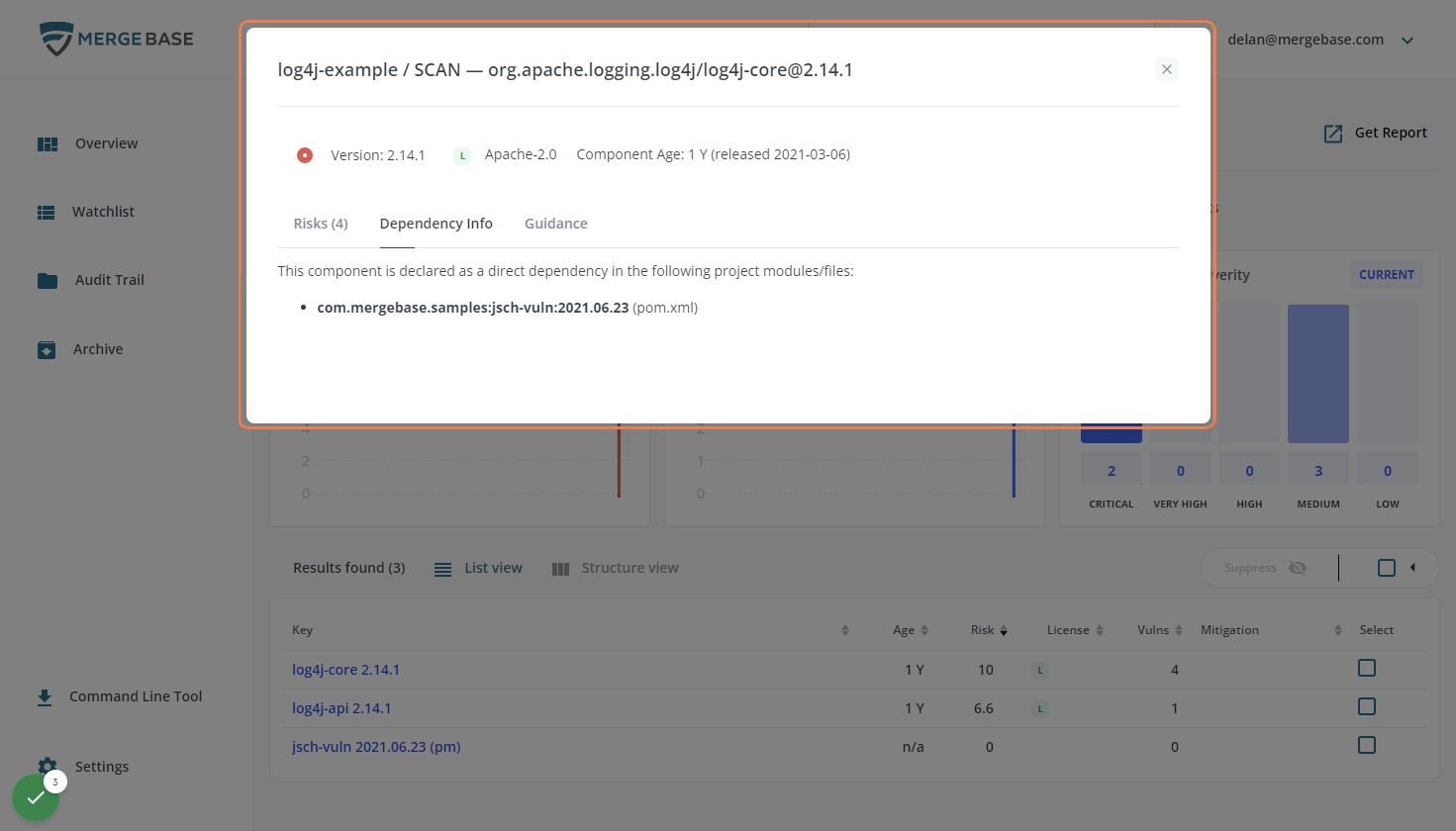Open the jsch-vuln 2021.06.23 (pm) link
This screenshot has width=1456, height=831.
tap(376, 747)
